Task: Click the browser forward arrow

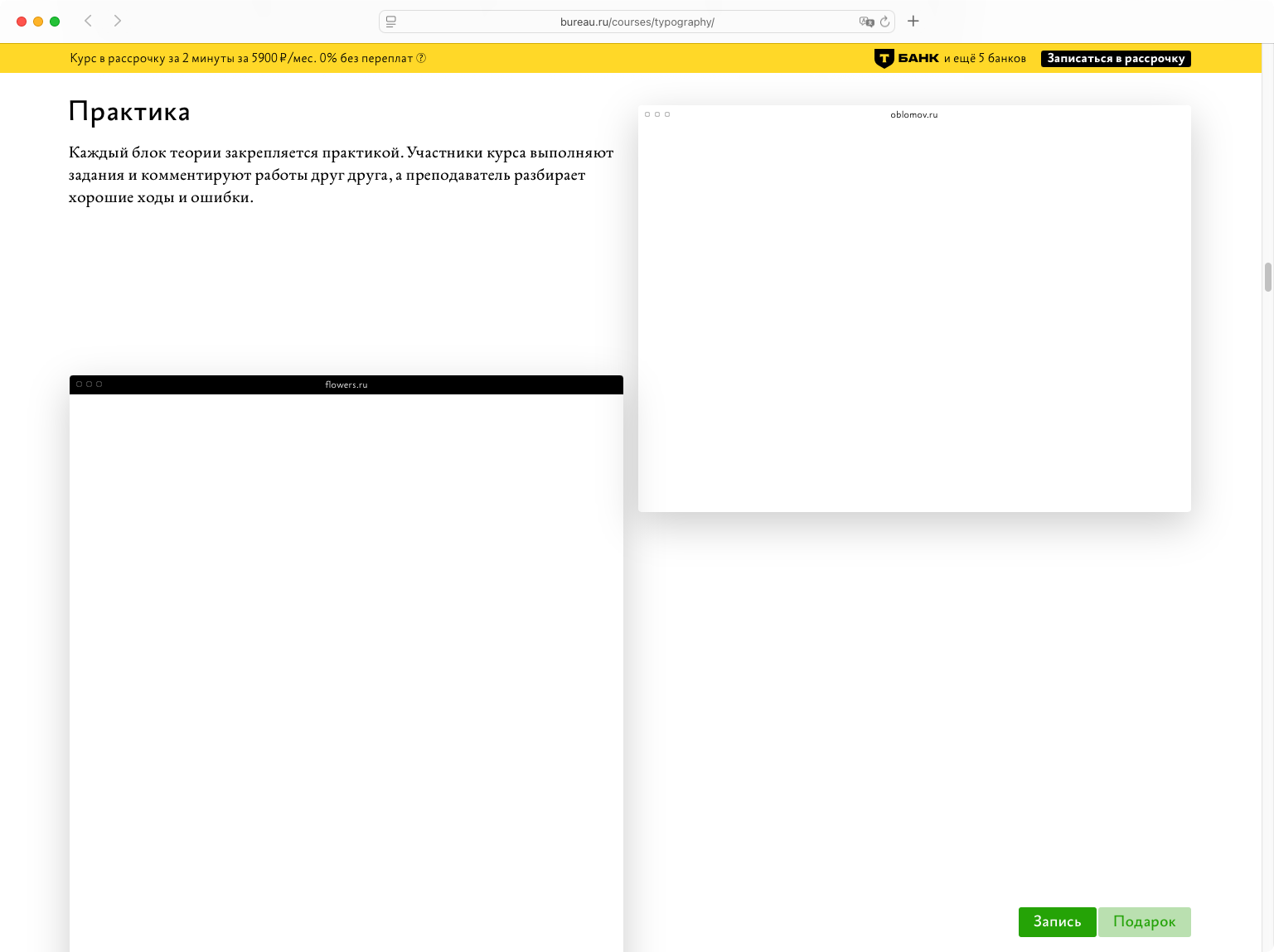Action: (x=118, y=21)
